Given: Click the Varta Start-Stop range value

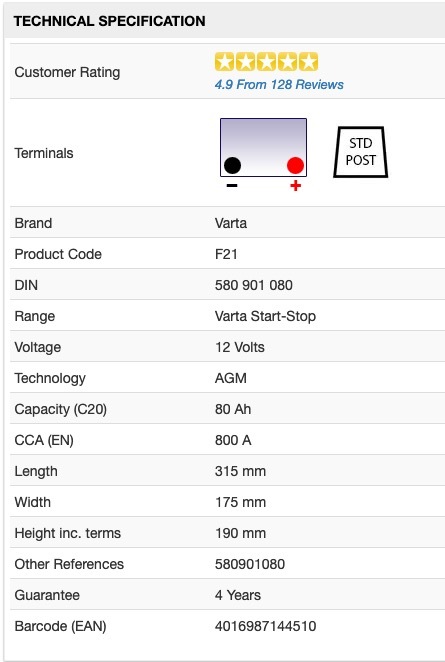Looking at the screenshot, I should click(265, 316).
